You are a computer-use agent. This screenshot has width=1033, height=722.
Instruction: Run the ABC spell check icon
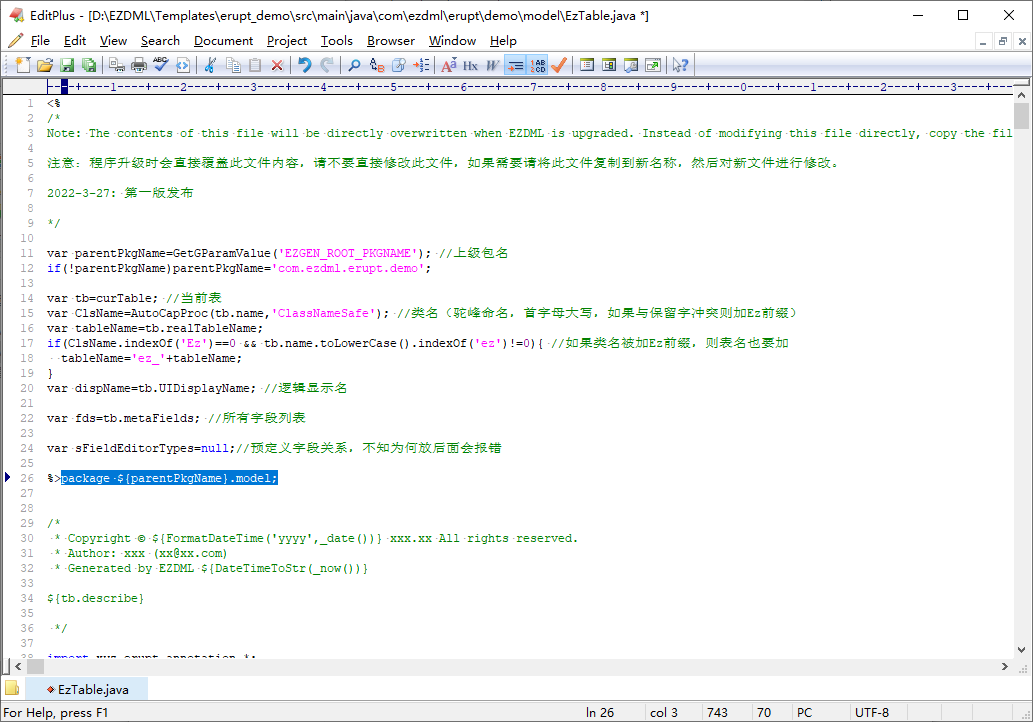(x=161, y=65)
